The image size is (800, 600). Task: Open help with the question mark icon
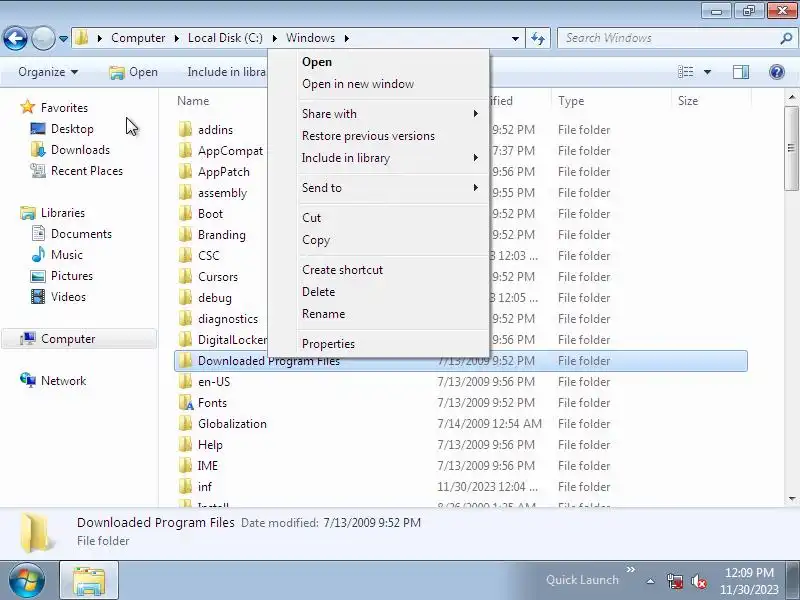coord(777,72)
